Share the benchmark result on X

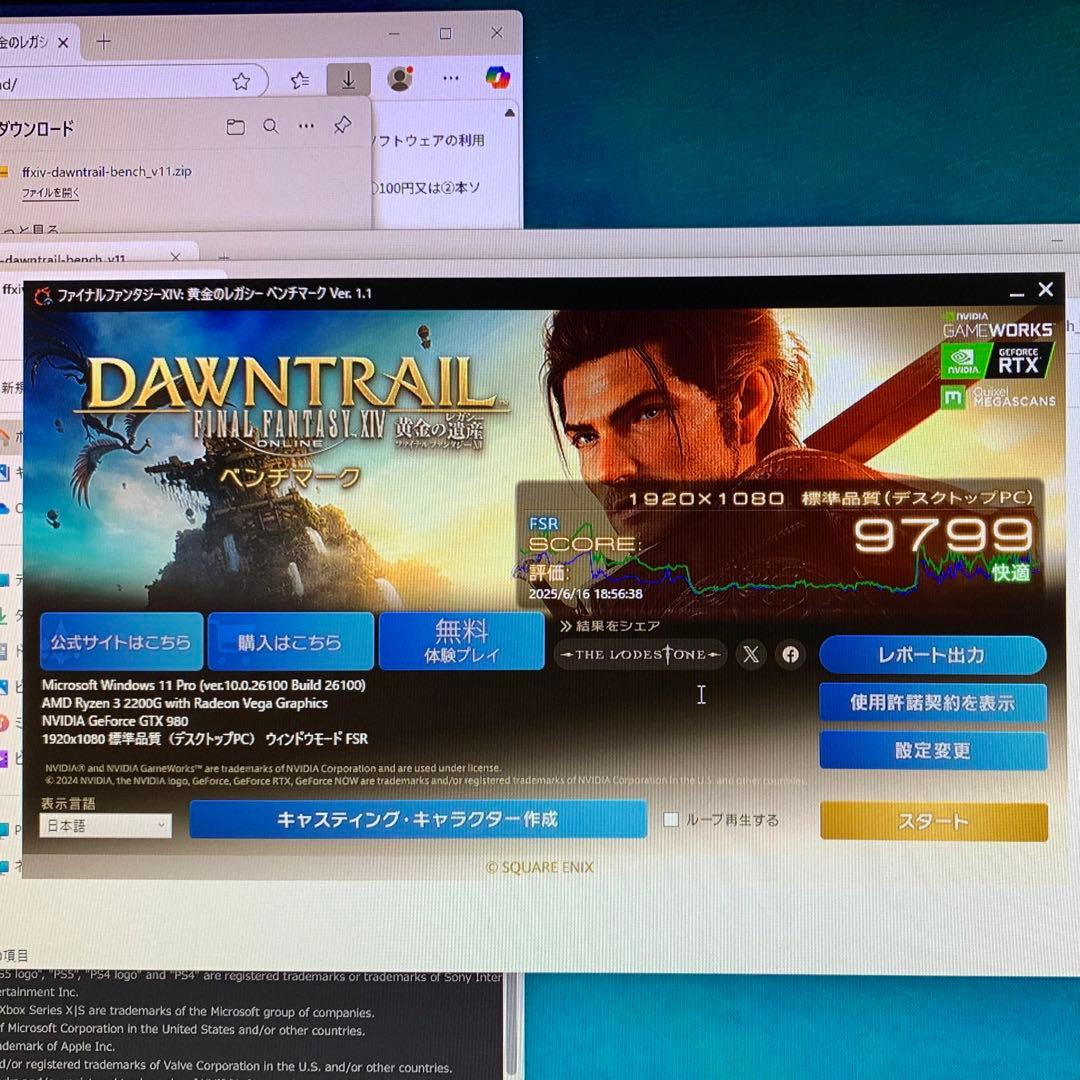[750, 654]
